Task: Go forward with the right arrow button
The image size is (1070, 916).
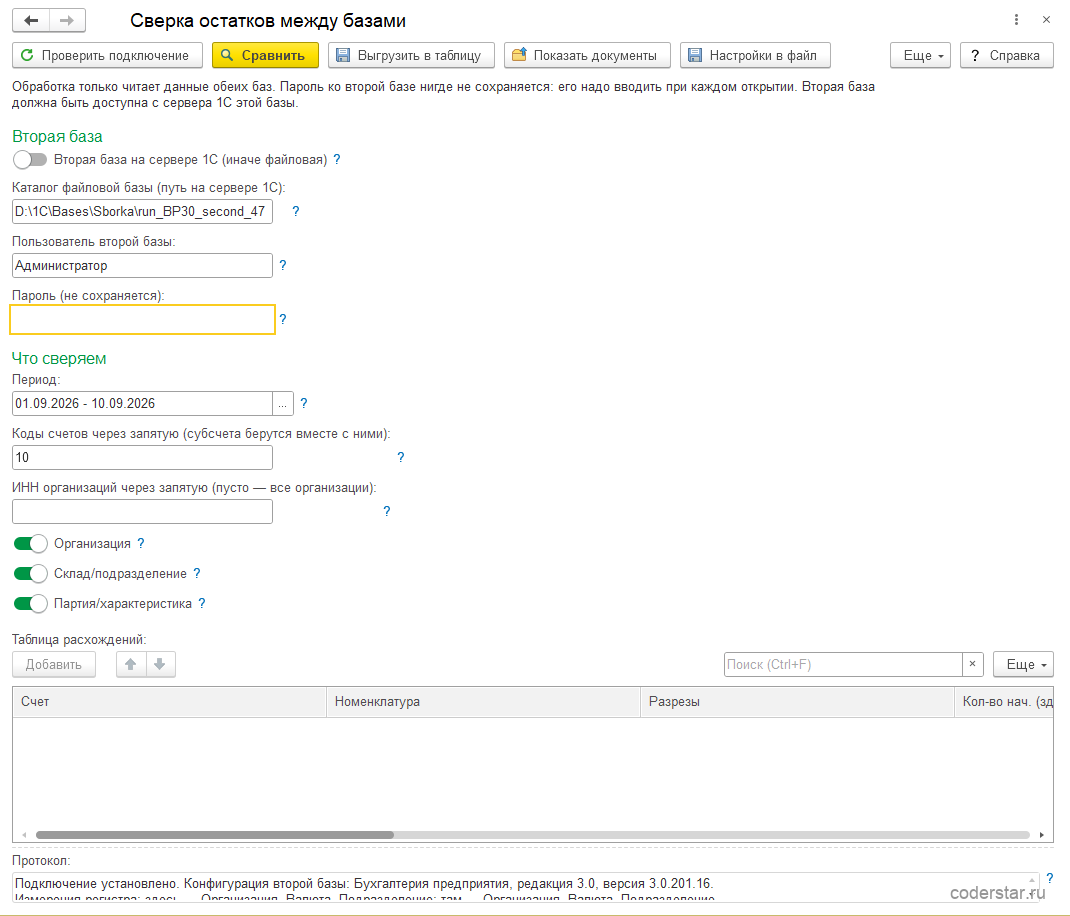Action: click(67, 20)
